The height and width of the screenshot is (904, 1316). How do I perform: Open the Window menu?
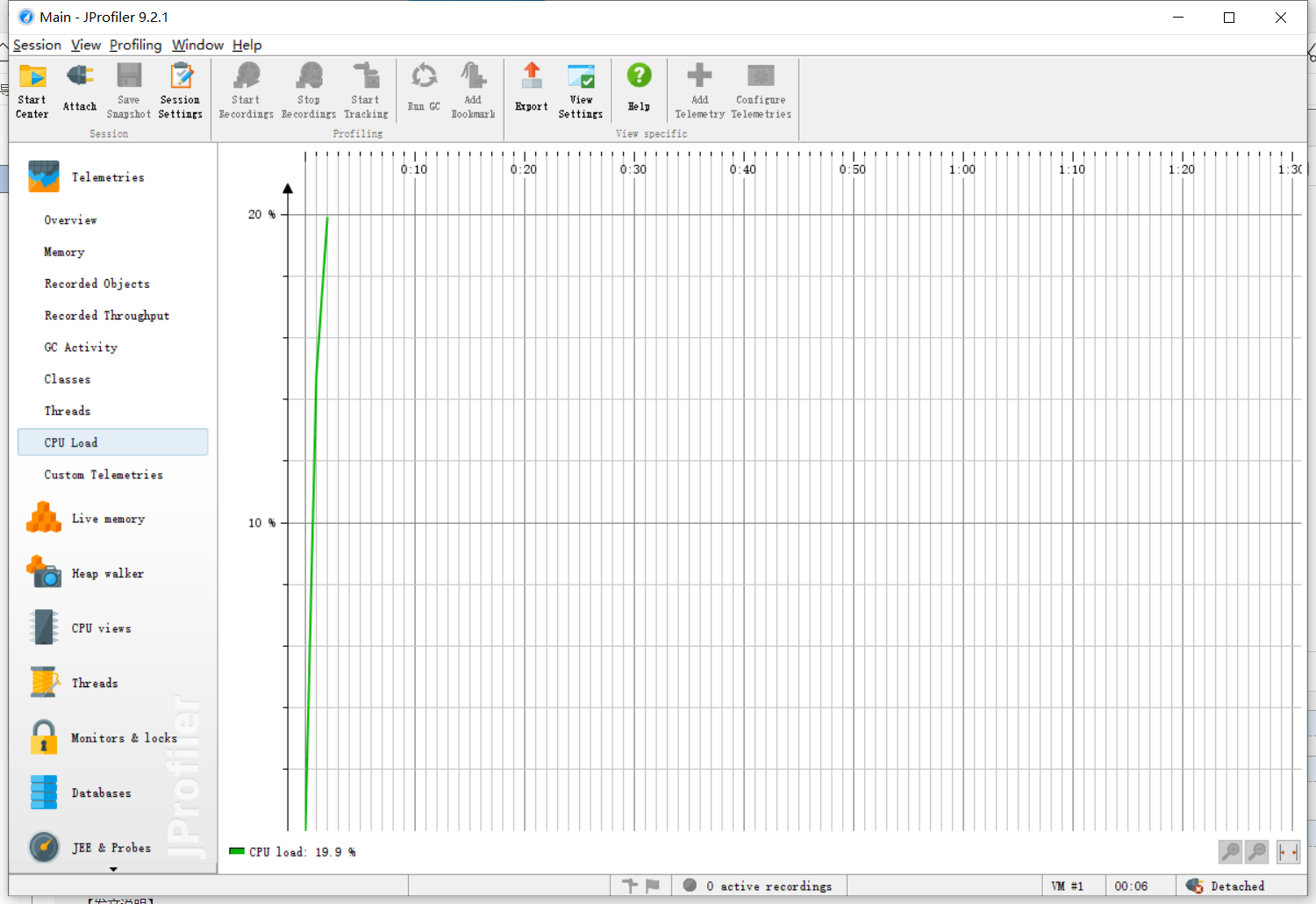click(x=197, y=45)
